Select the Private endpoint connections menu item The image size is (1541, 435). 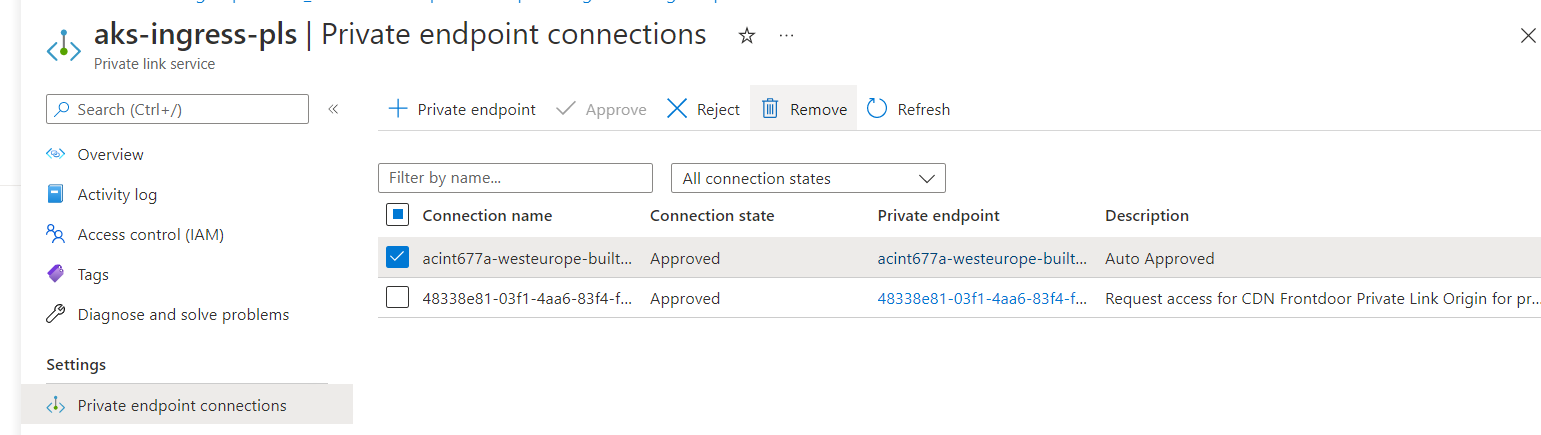[x=187, y=405]
